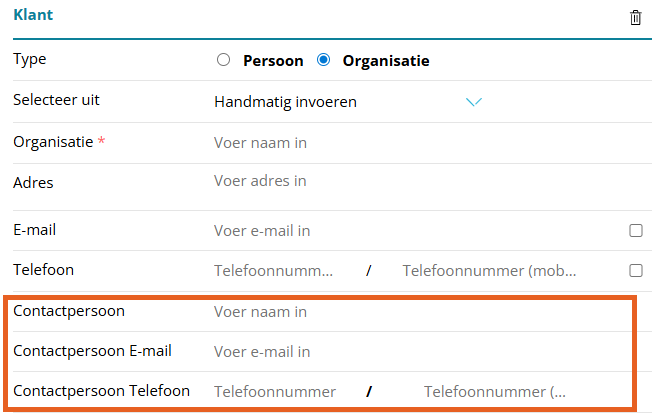Click the customer mobile Telefoonnummer field
Image resolution: width=660 pixels, height=417 pixels.
click(490, 271)
